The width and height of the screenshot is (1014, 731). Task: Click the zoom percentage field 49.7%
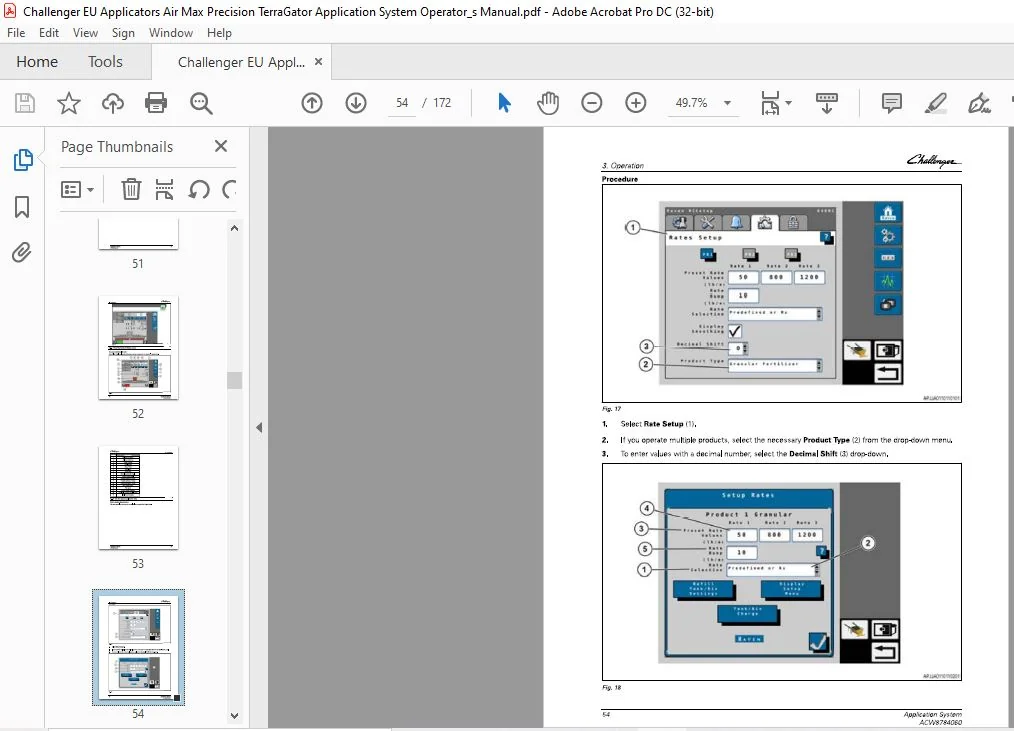[691, 103]
